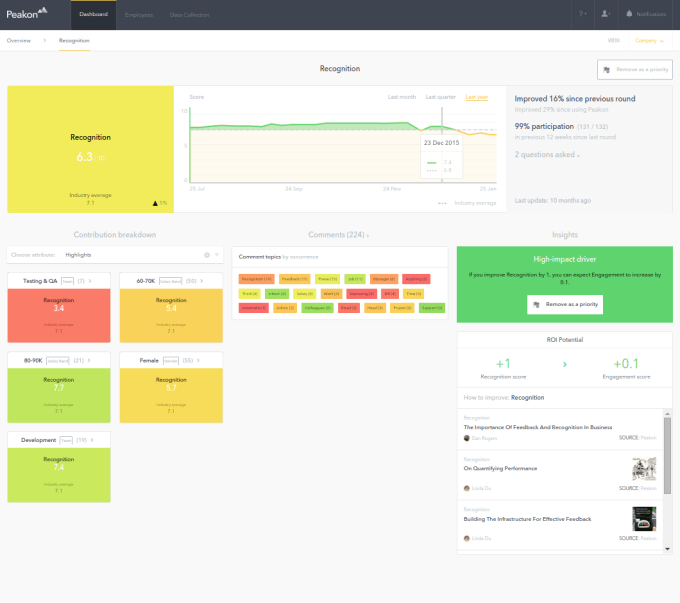
Task: Expand the Testing & QA card header
Action: pyautogui.click(x=59, y=281)
